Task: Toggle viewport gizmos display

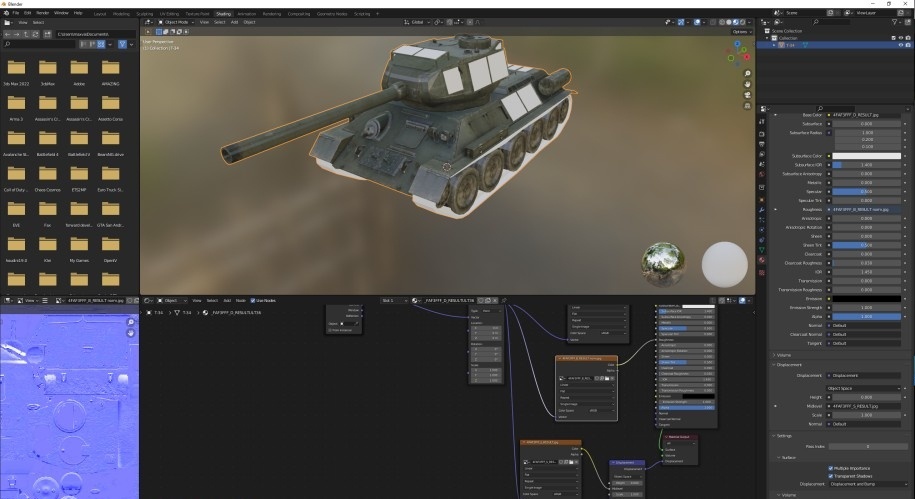Action: tap(681, 22)
